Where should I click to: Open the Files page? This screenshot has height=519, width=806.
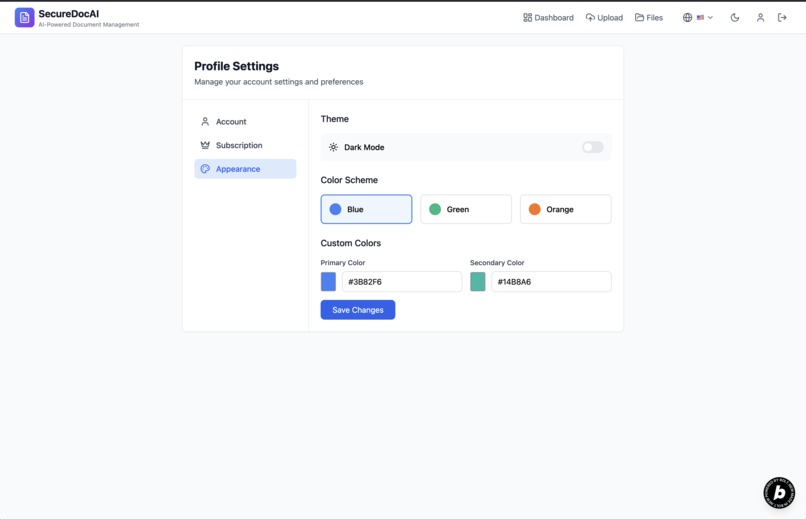[649, 17]
